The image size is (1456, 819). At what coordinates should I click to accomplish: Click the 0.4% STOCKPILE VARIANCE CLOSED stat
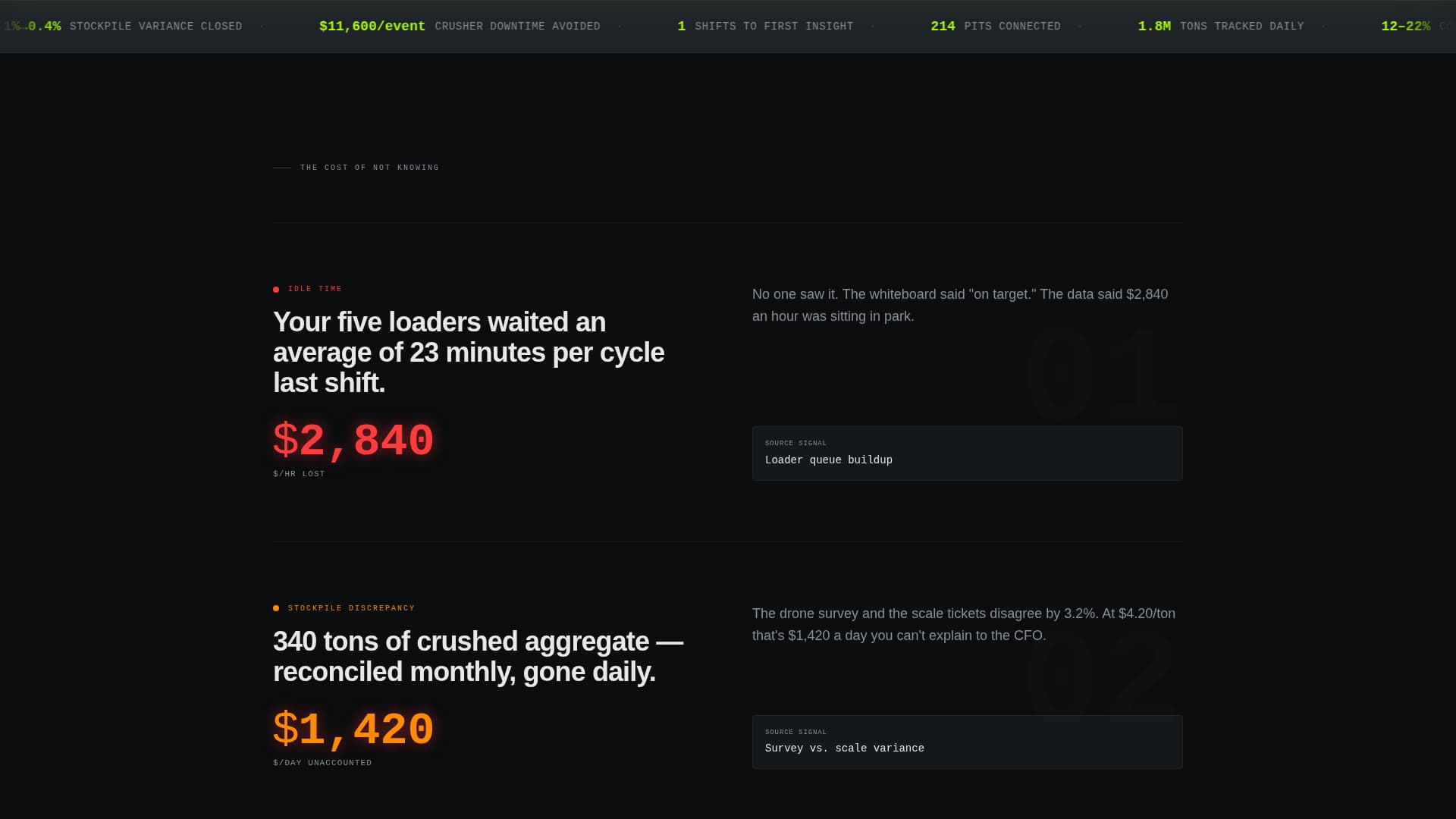click(x=135, y=26)
